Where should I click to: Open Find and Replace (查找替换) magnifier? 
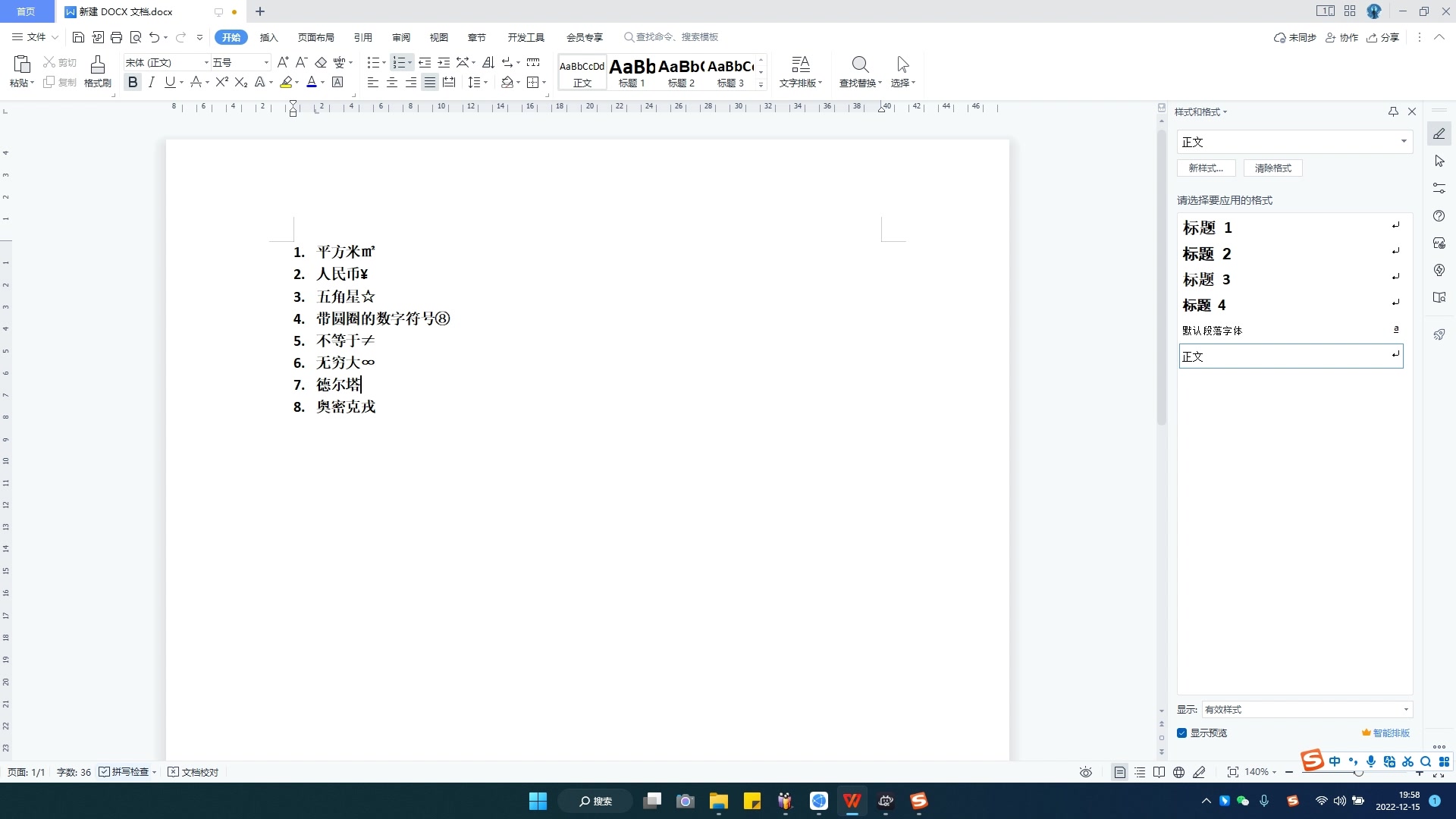click(x=860, y=64)
